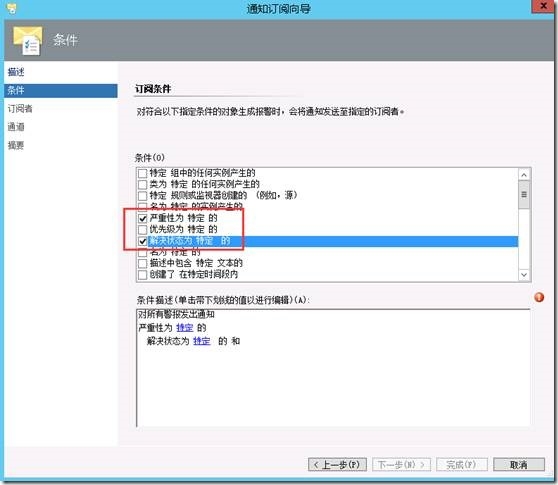Click the 上一步(P) button
This screenshot has height=485, width=558.
[x=337, y=464]
